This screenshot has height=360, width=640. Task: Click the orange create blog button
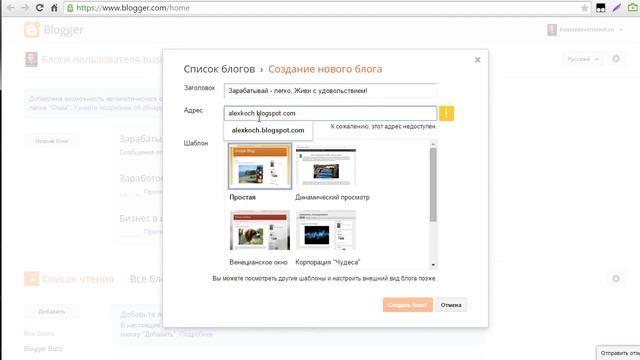pos(408,305)
